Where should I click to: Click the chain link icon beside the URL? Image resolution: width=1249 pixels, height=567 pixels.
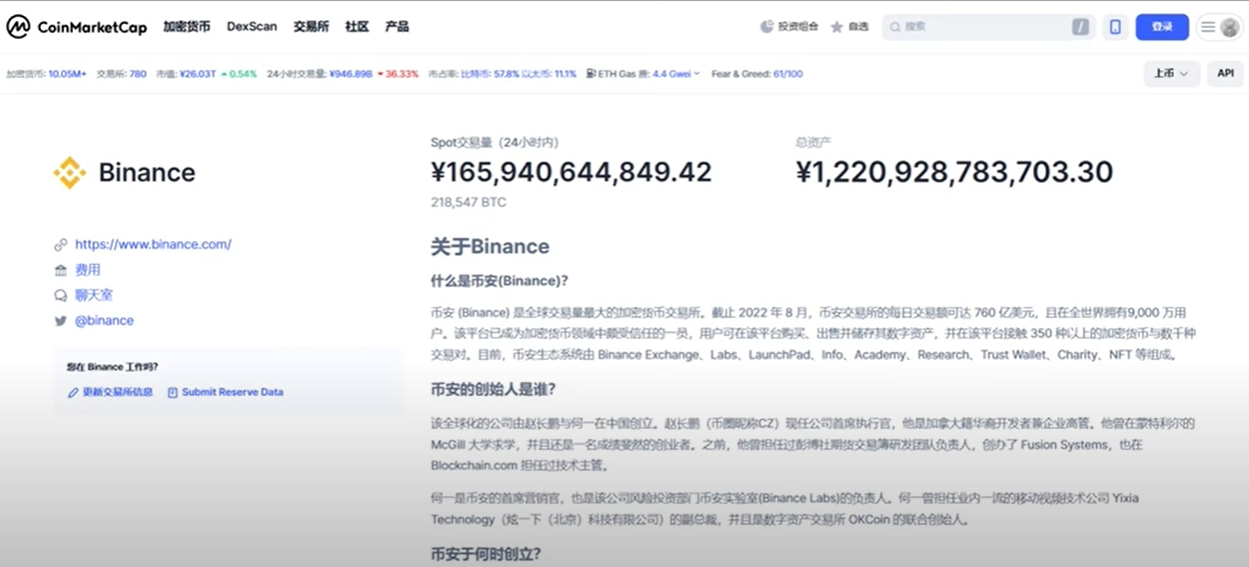(x=61, y=245)
